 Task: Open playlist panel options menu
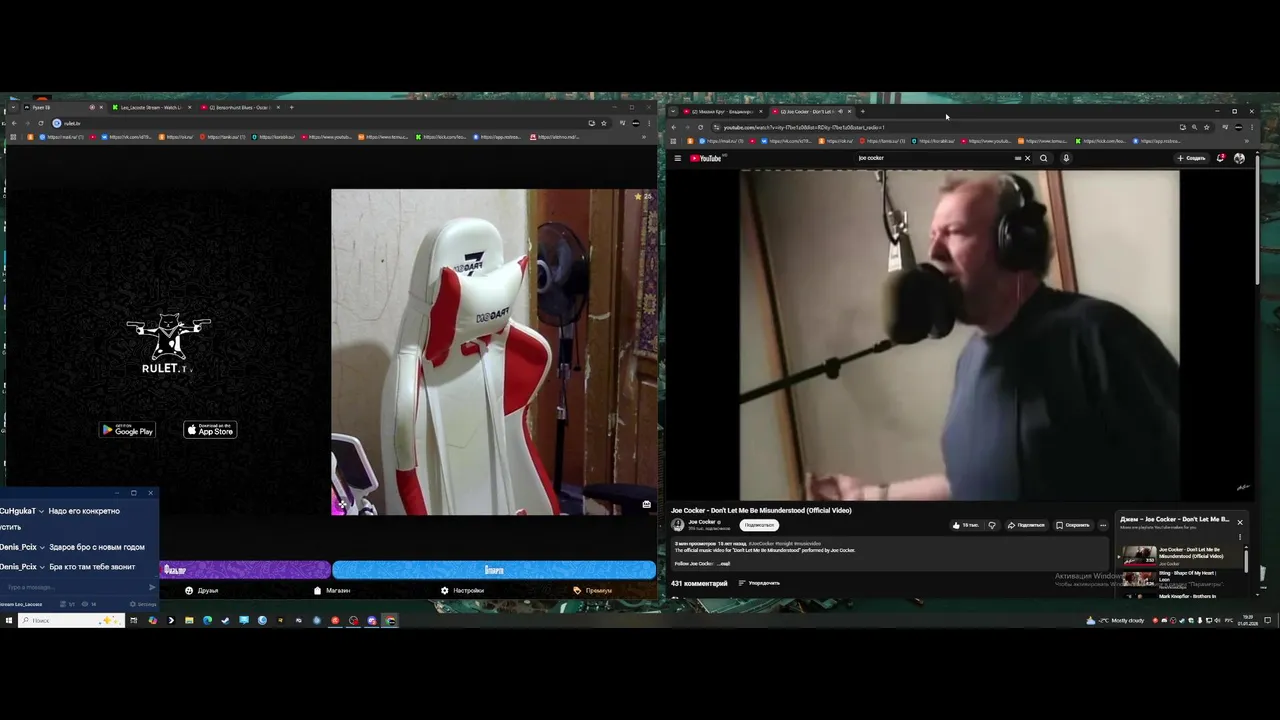tap(1240, 537)
